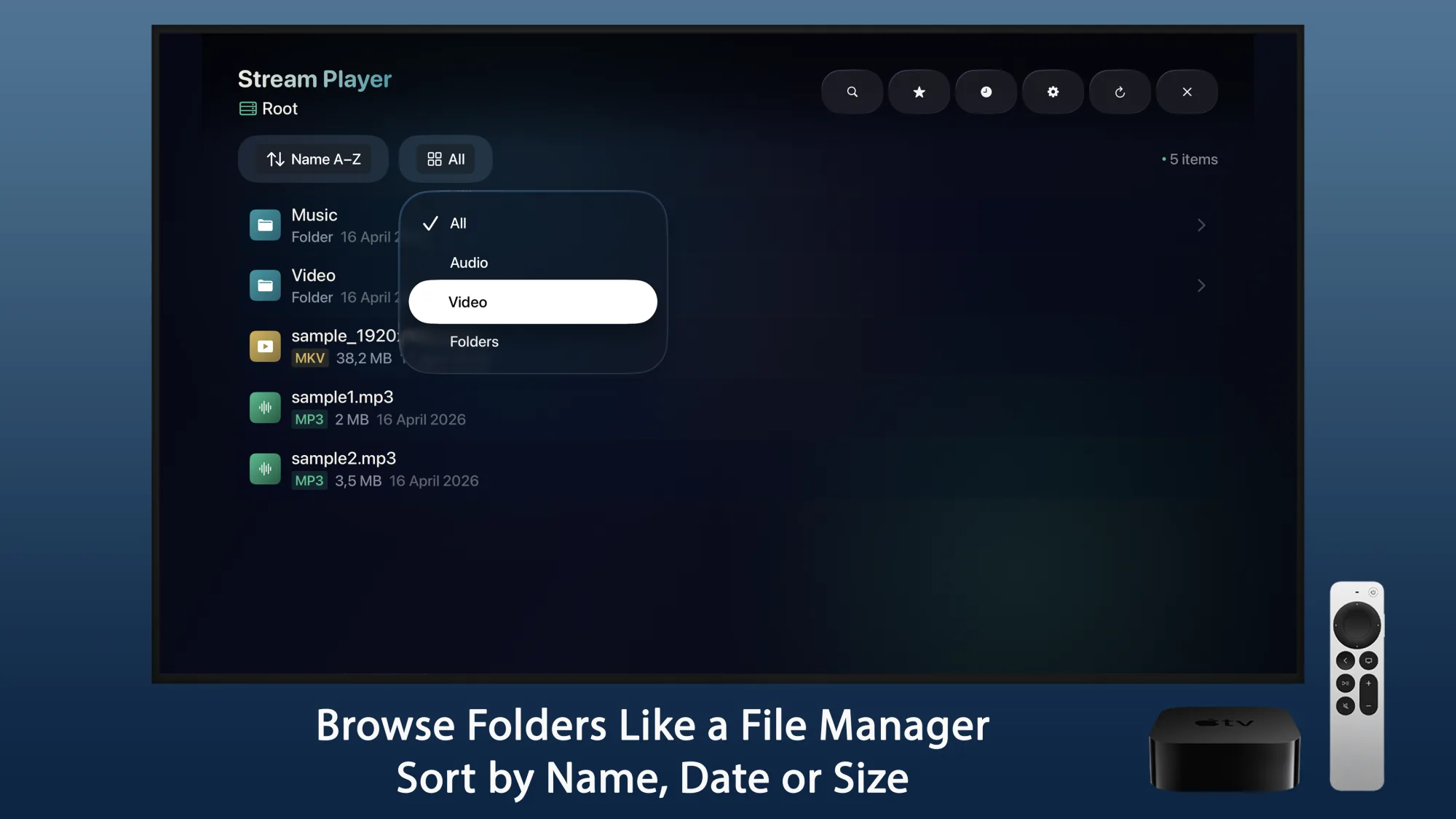Click the Root location label

[280, 108]
